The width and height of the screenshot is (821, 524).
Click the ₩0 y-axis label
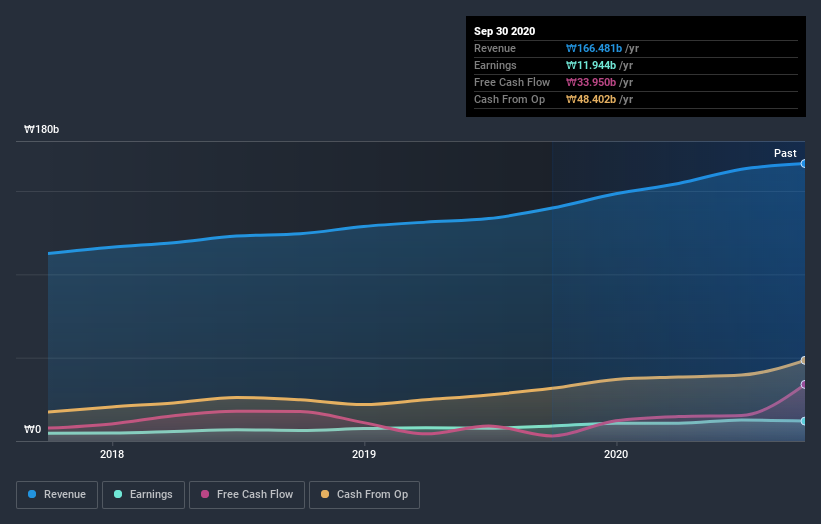(x=32, y=429)
